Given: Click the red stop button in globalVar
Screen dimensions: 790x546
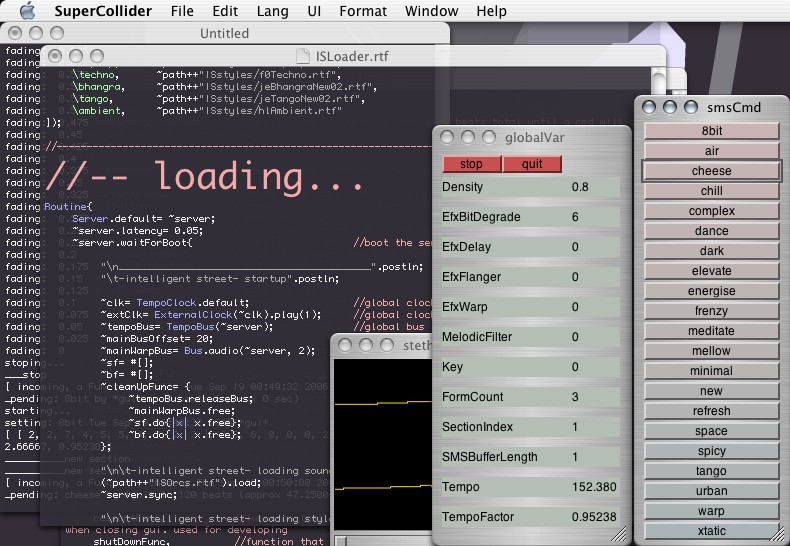Looking at the screenshot, I should point(472,164).
